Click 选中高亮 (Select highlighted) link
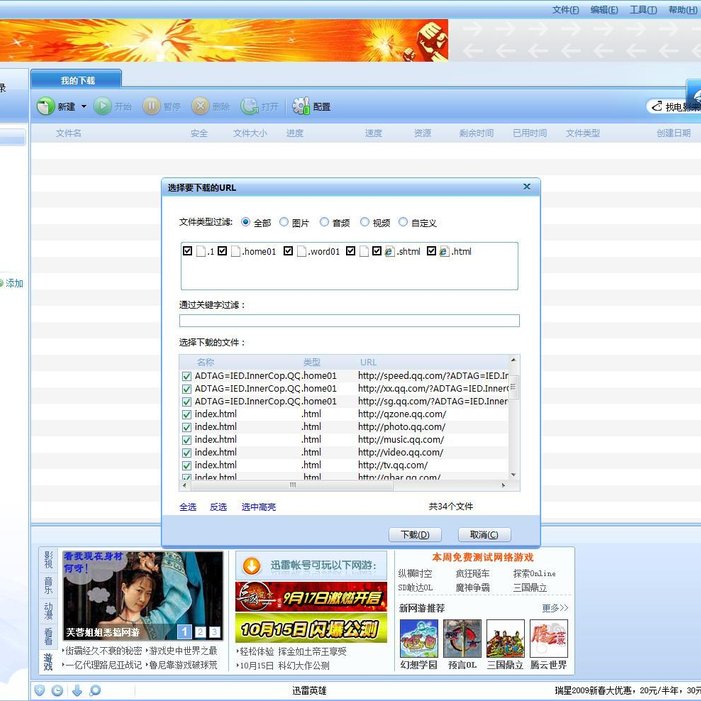Screen dimensions: 701x701 point(259,507)
